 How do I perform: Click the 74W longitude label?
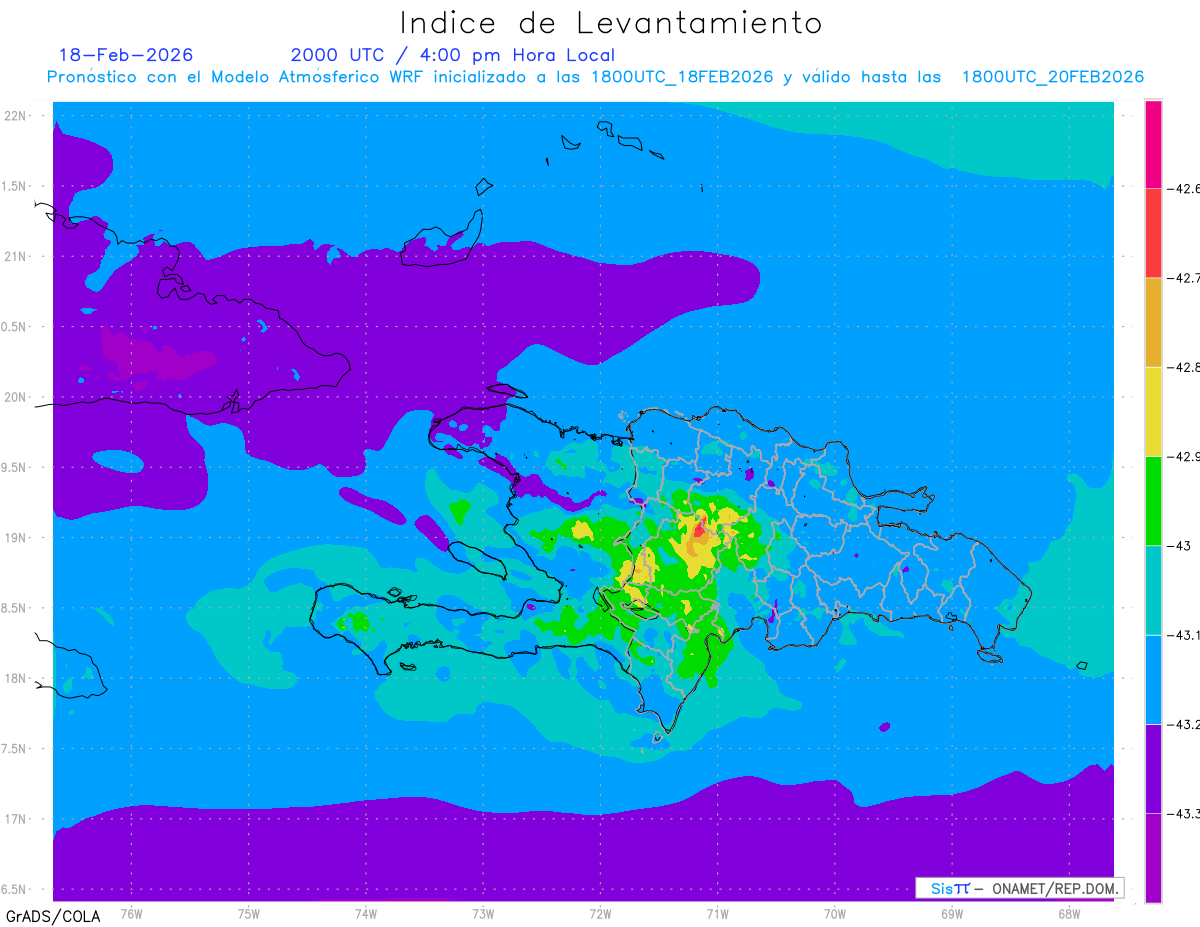pos(366,913)
